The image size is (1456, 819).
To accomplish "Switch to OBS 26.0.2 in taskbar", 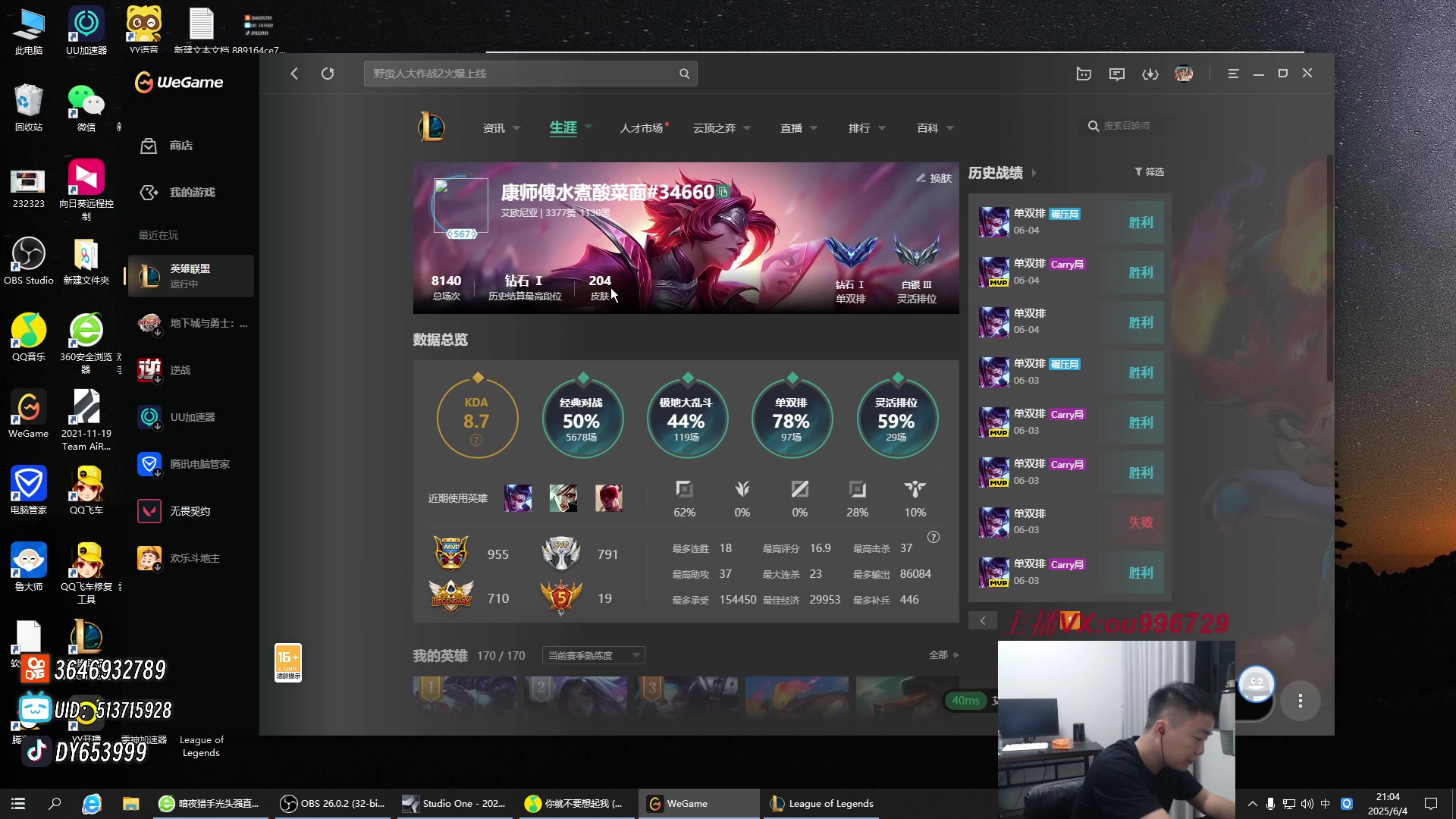I will 332,803.
